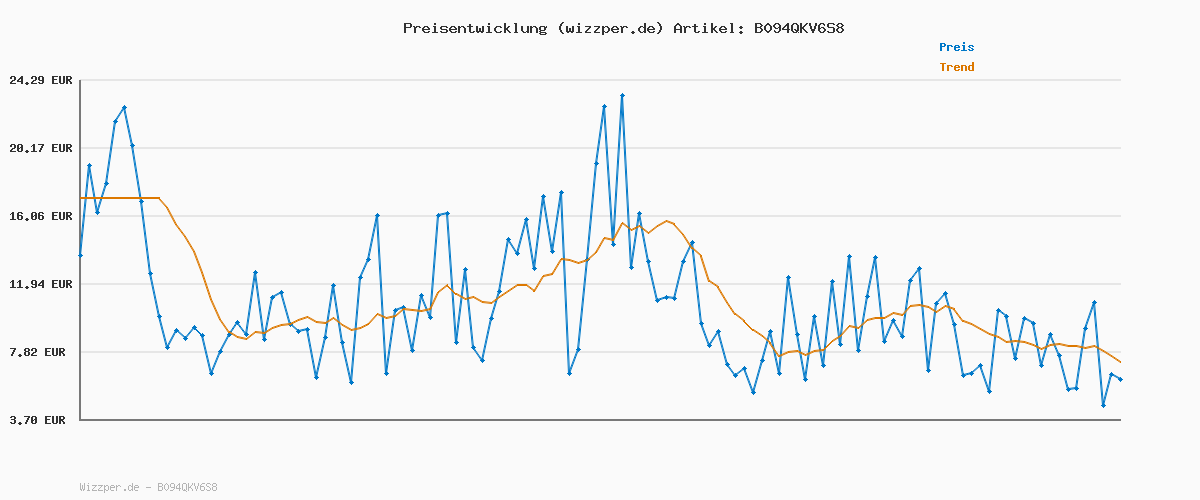Click the 7.82 EUR axis label
Viewport: 1200px width, 500px height.
(41, 352)
